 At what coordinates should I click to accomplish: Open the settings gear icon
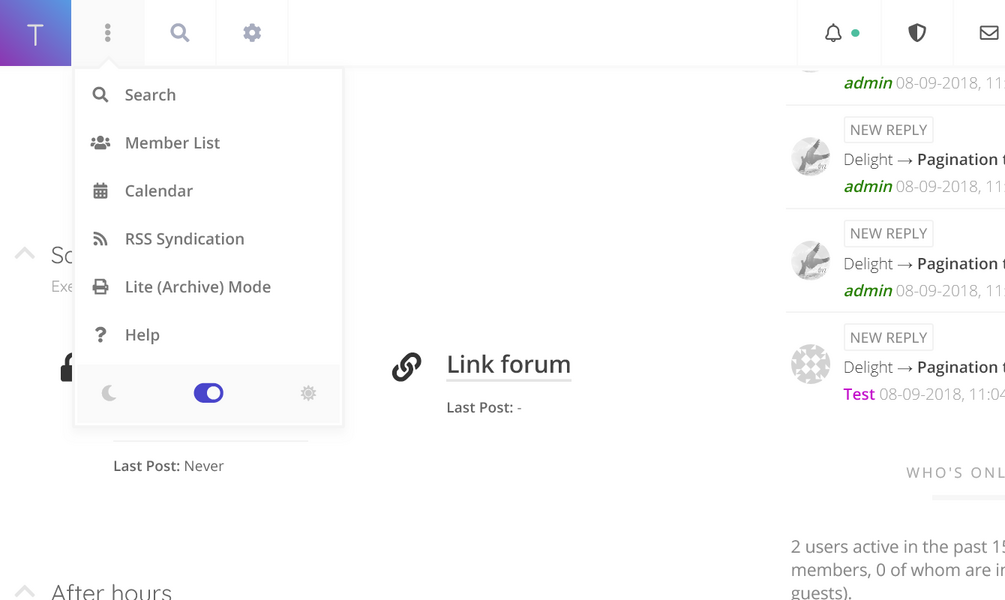[x=252, y=33]
